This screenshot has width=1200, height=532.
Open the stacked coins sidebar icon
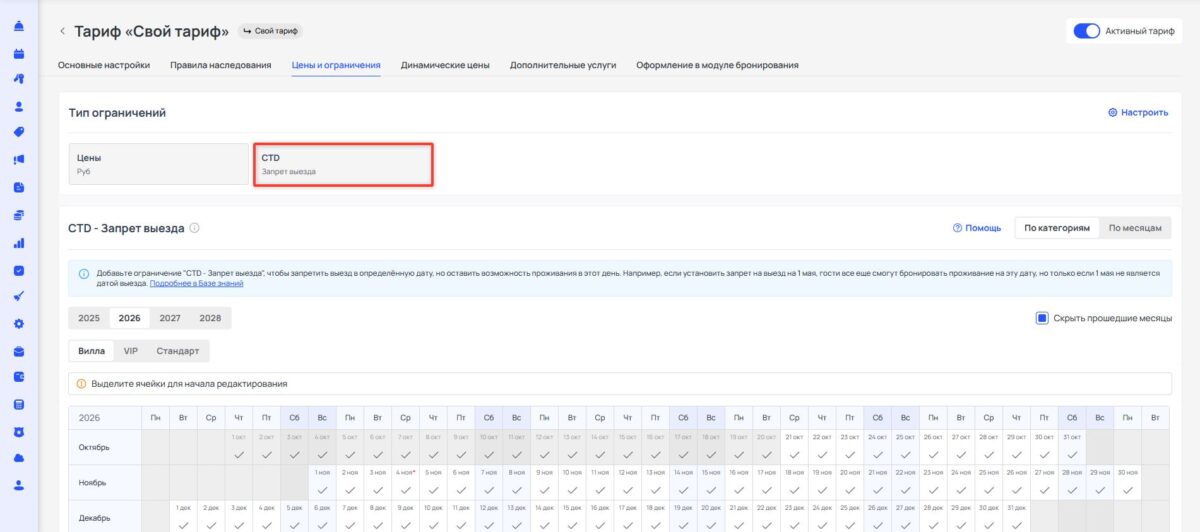click(19, 215)
